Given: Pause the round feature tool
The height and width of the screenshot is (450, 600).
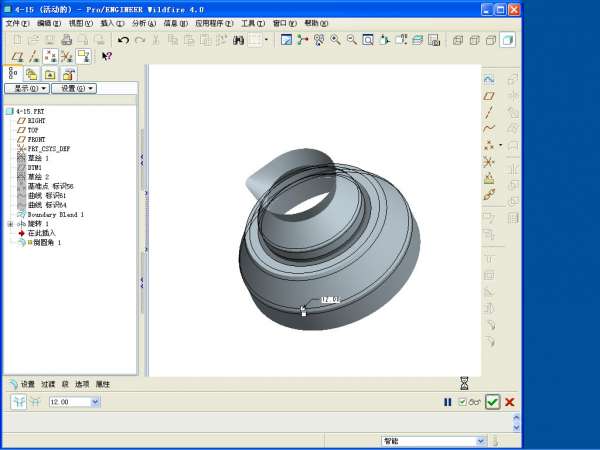Looking at the screenshot, I should [448, 402].
